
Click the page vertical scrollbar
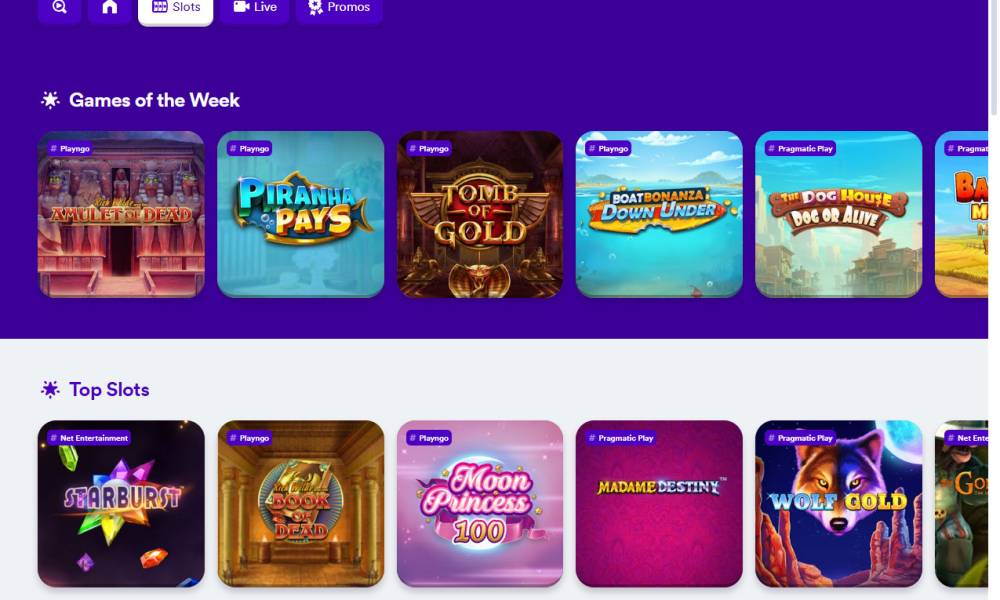click(993, 57)
